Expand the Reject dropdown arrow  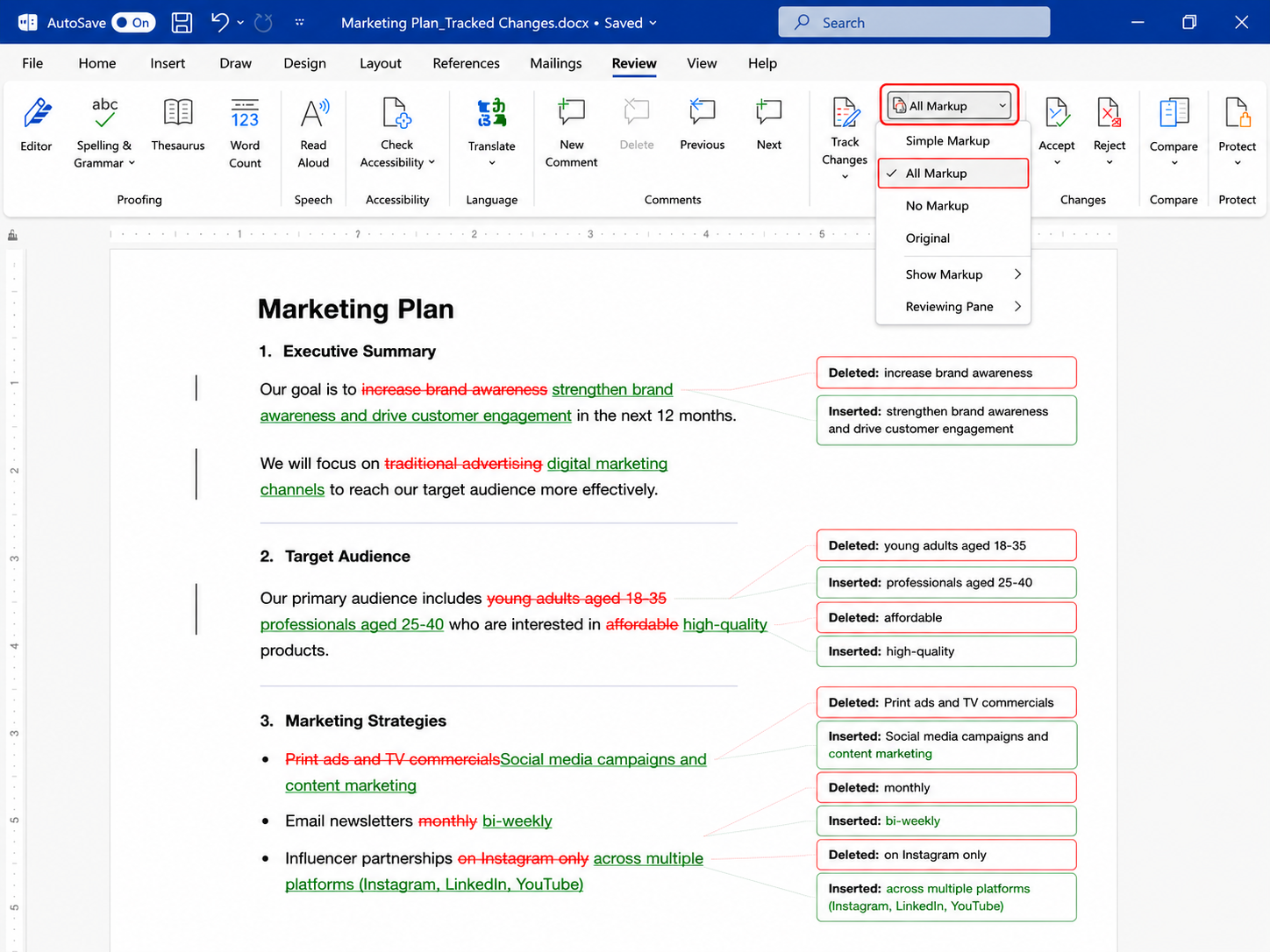pyautogui.click(x=1109, y=162)
